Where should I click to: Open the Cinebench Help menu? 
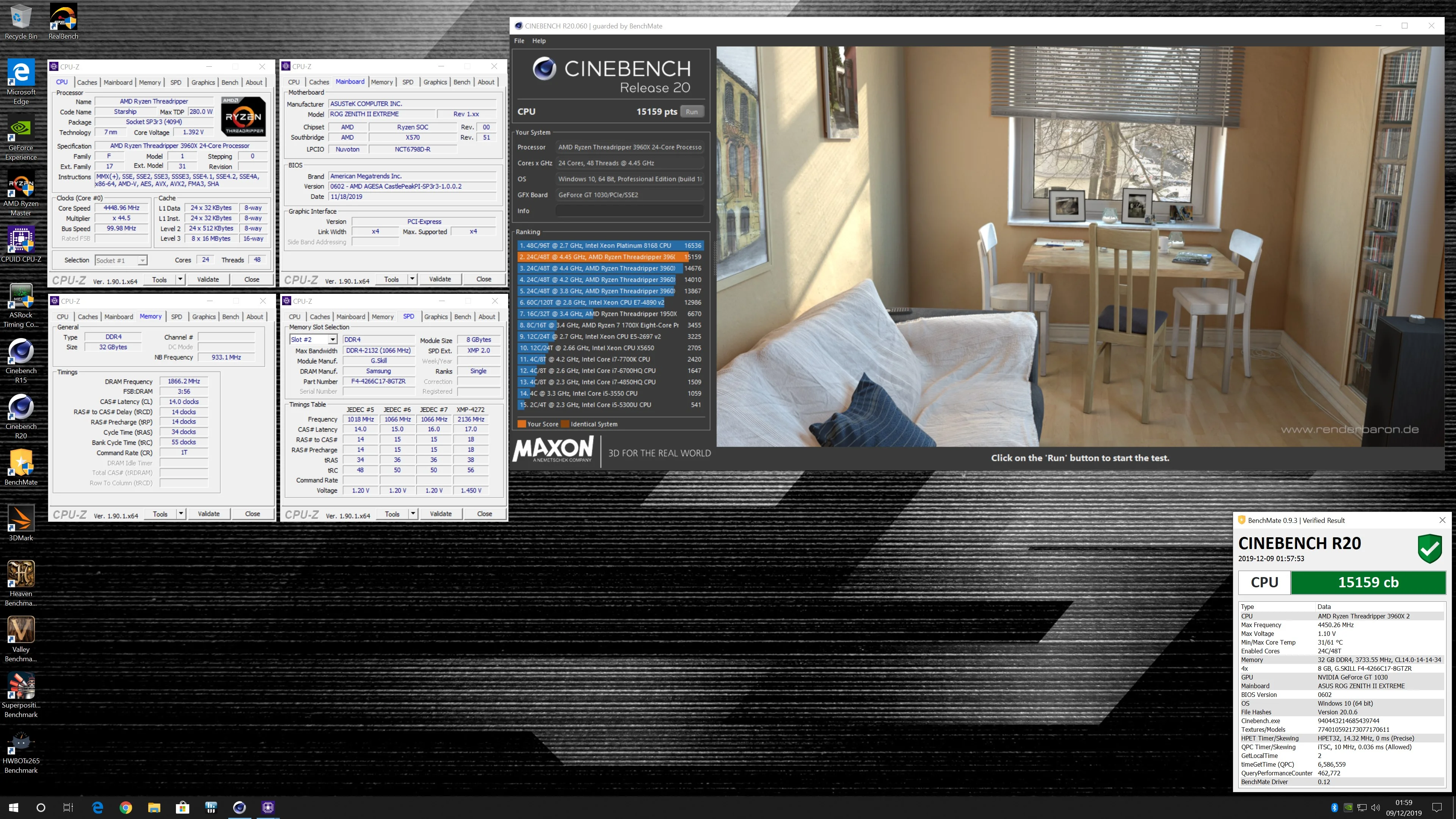[x=539, y=41]
